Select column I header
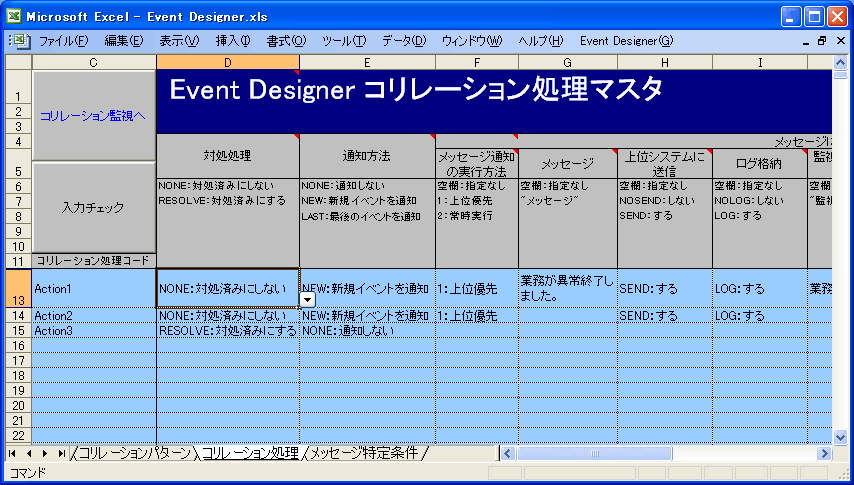This screenshot has height=485, width=854. [760, 62]
